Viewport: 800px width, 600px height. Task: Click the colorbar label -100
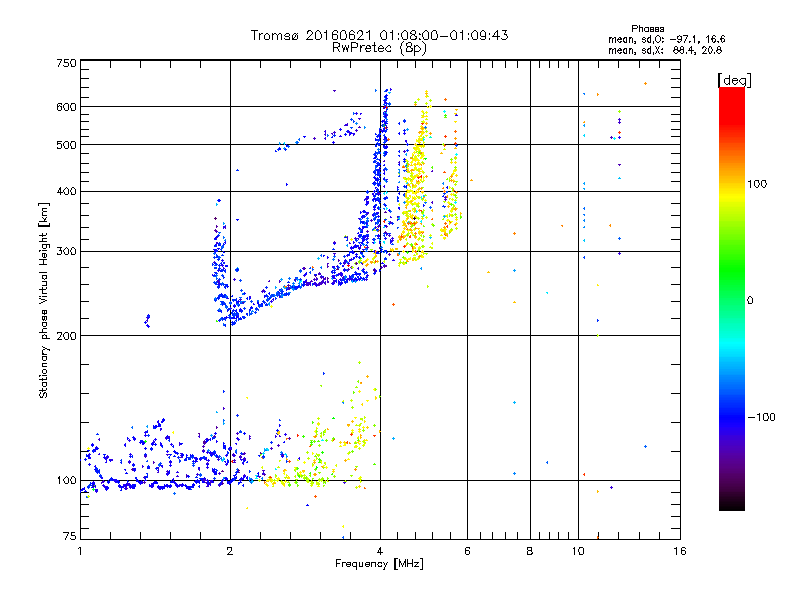(761, 417)
